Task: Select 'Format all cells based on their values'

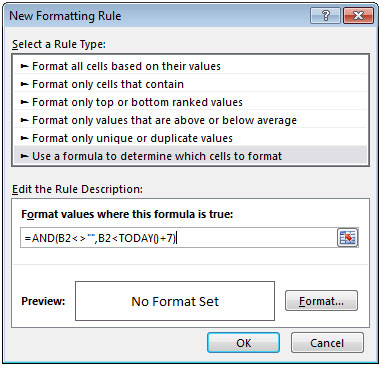Action: (190, 66)
